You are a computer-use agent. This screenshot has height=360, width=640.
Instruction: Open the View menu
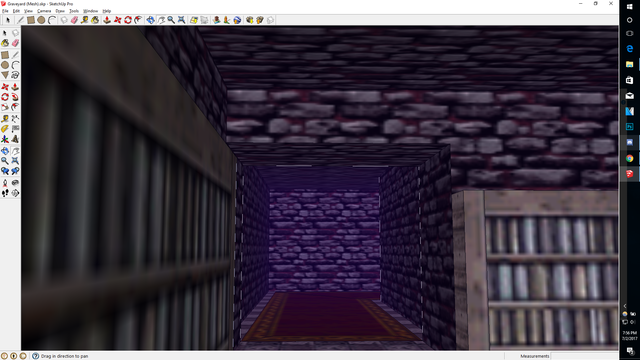28,11
